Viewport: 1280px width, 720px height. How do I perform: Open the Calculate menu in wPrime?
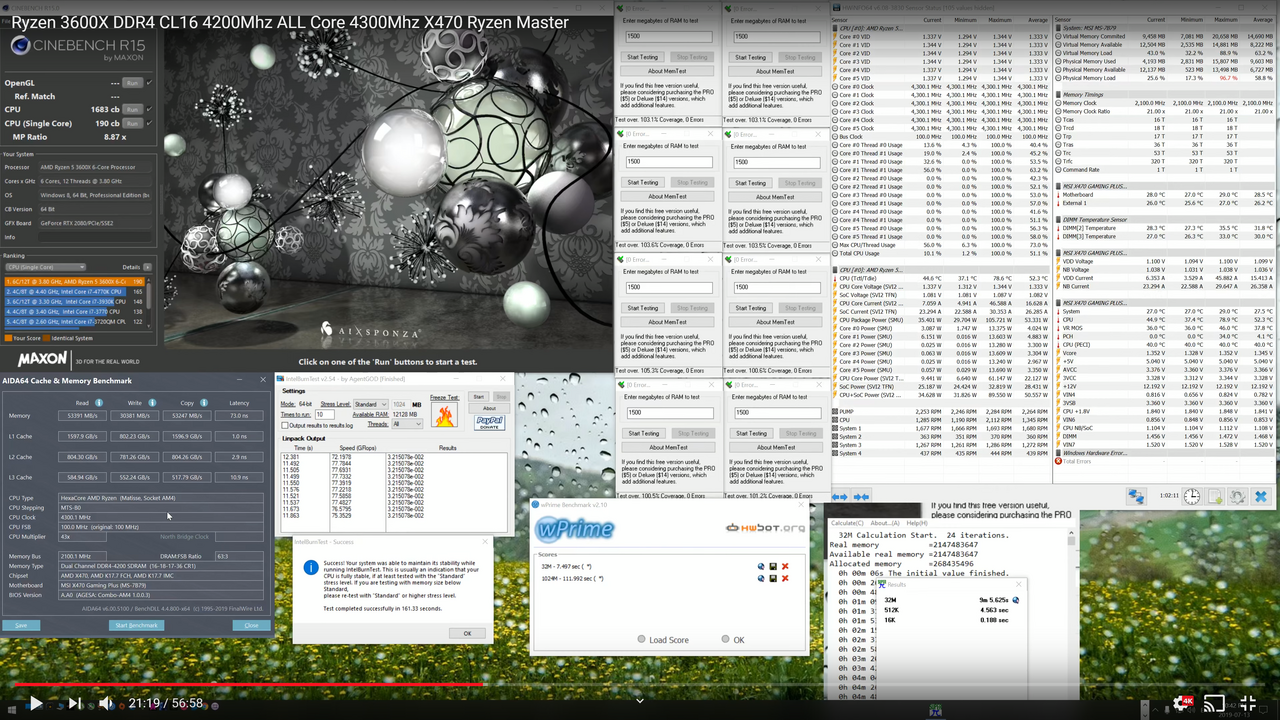point(847,523)
